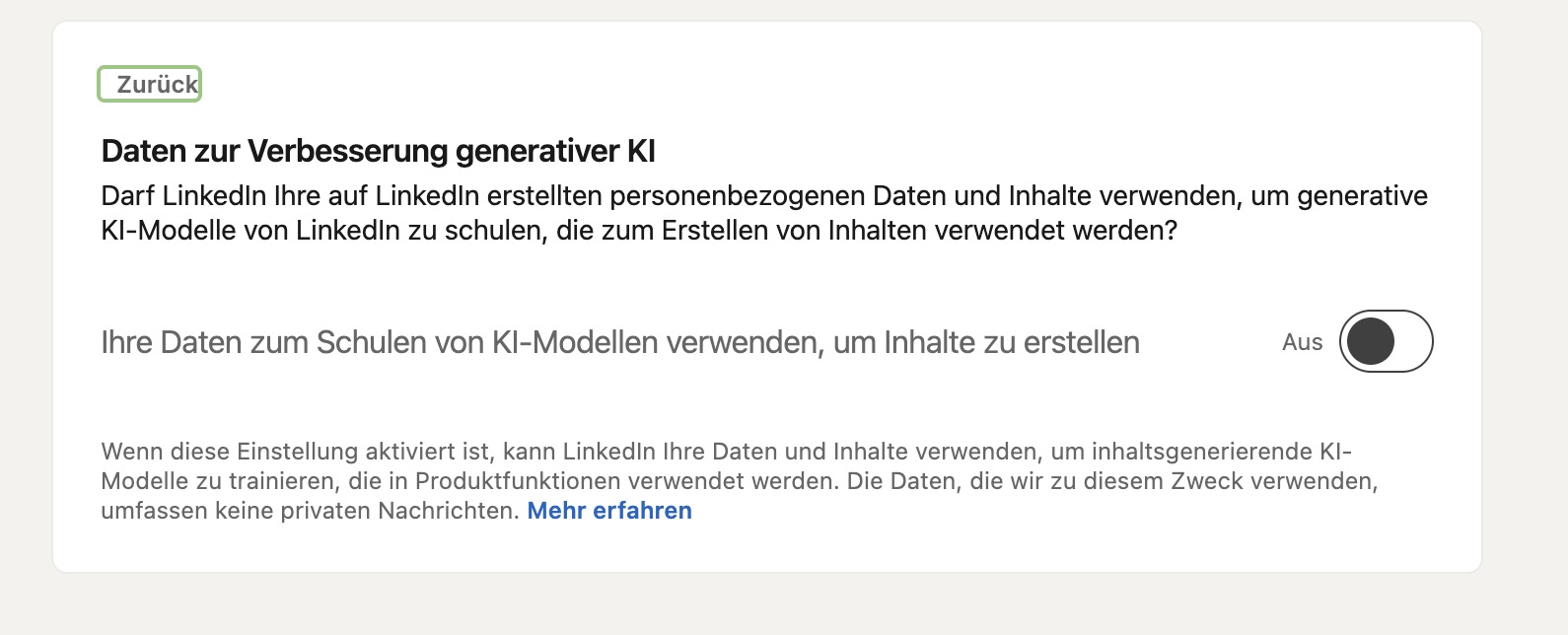
Task: Click the dark knob of the Aus switch
Action: tap(1370, 342)
